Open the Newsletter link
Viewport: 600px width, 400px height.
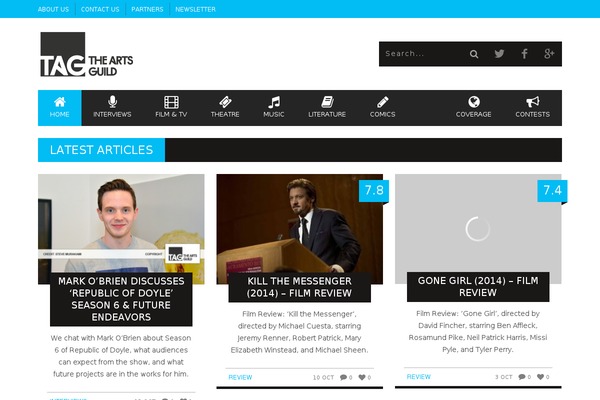tap(196, 9)
